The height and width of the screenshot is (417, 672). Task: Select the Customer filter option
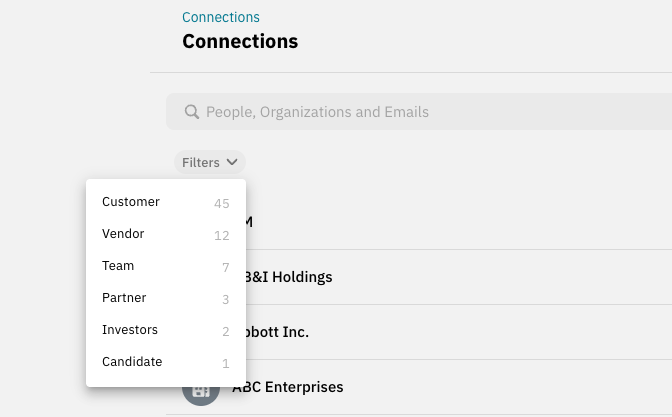coord(131,202)
